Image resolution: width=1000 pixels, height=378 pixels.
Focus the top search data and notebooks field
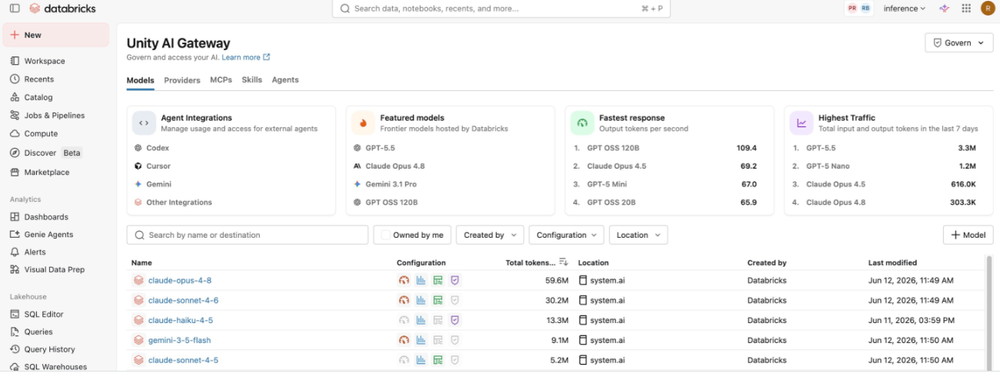tap(501, 9)
